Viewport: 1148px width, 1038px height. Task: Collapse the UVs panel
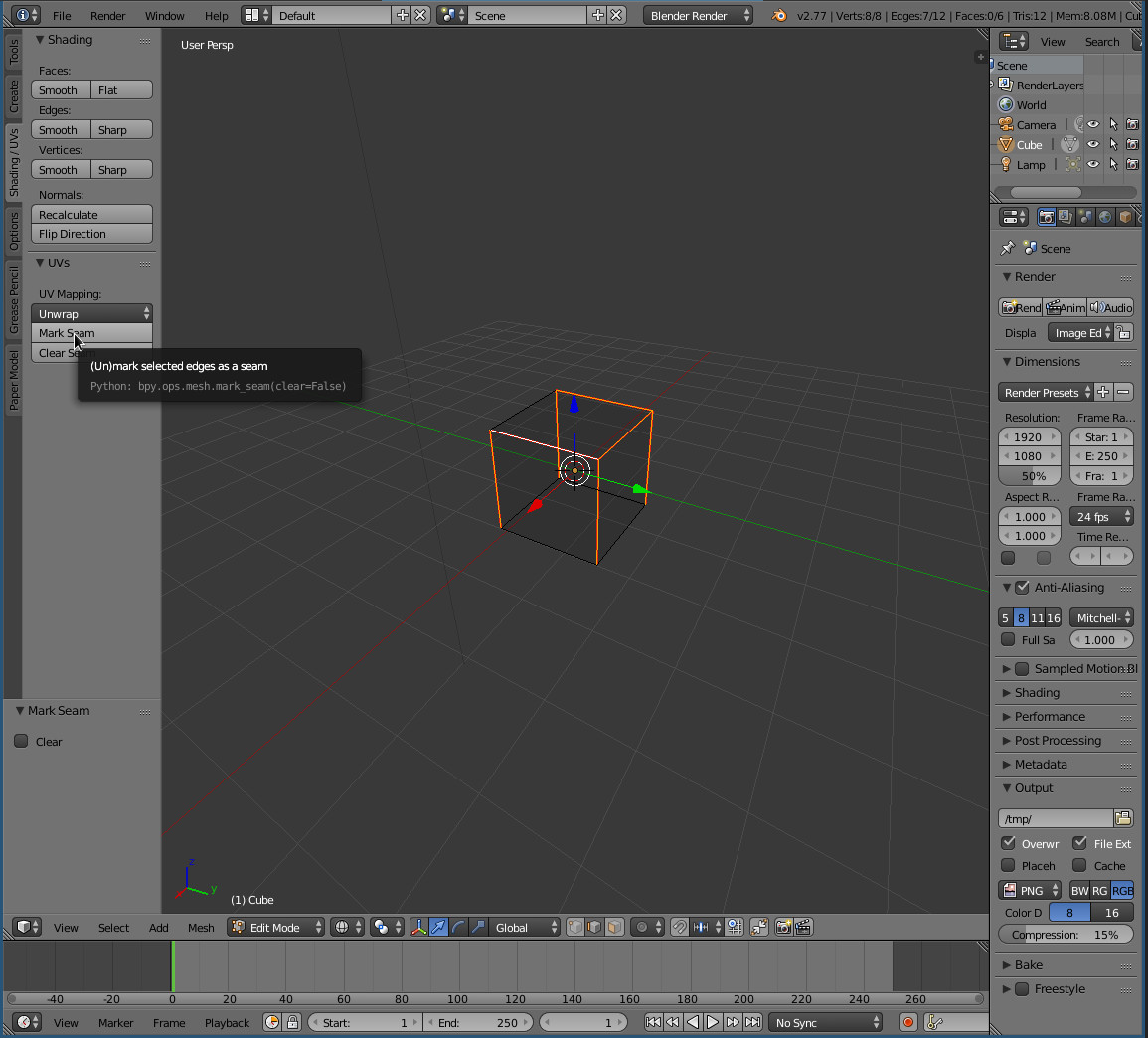tap(41, 262)
